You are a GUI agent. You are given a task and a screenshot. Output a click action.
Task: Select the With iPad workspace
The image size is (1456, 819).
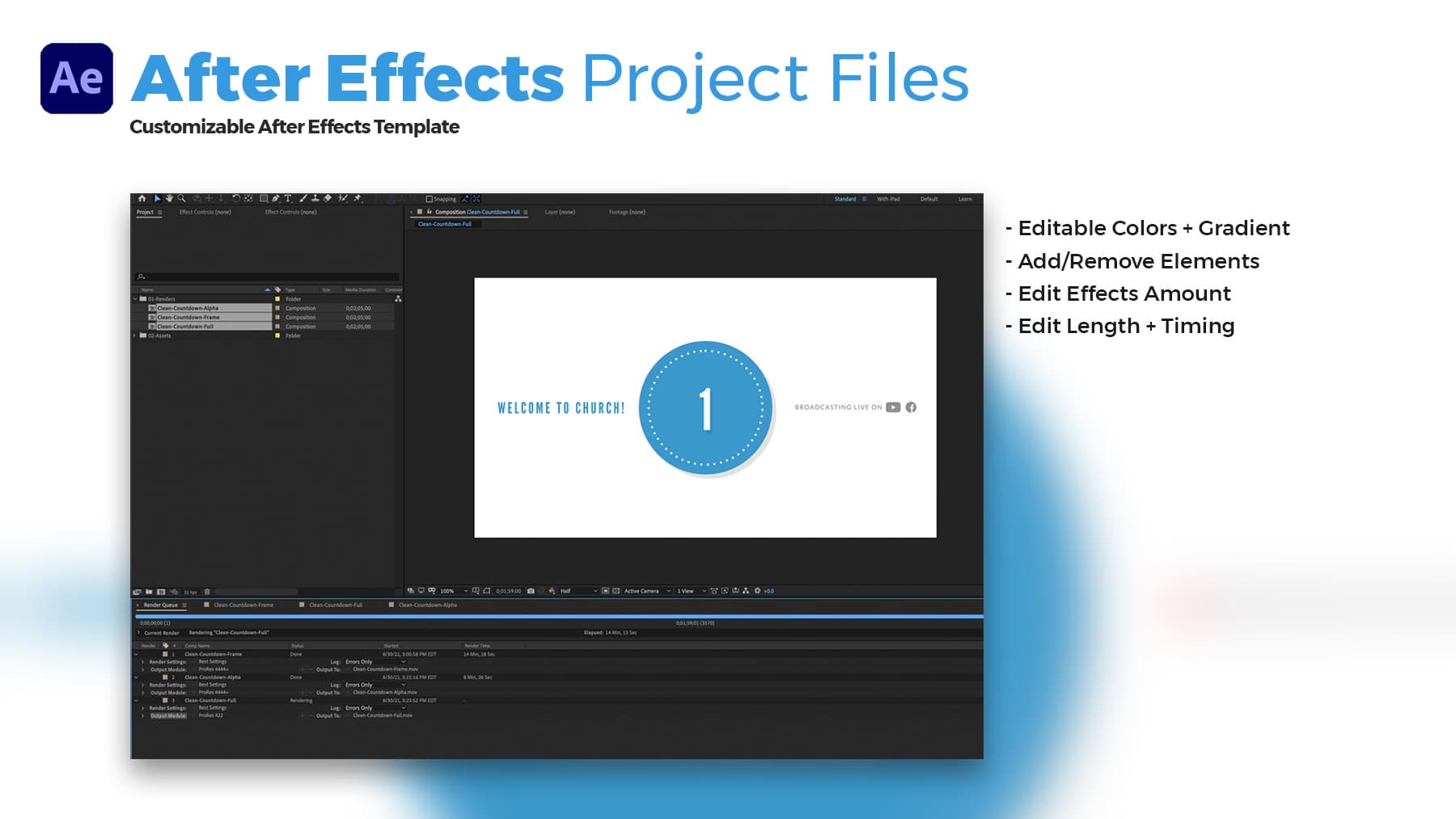(888, 199)
